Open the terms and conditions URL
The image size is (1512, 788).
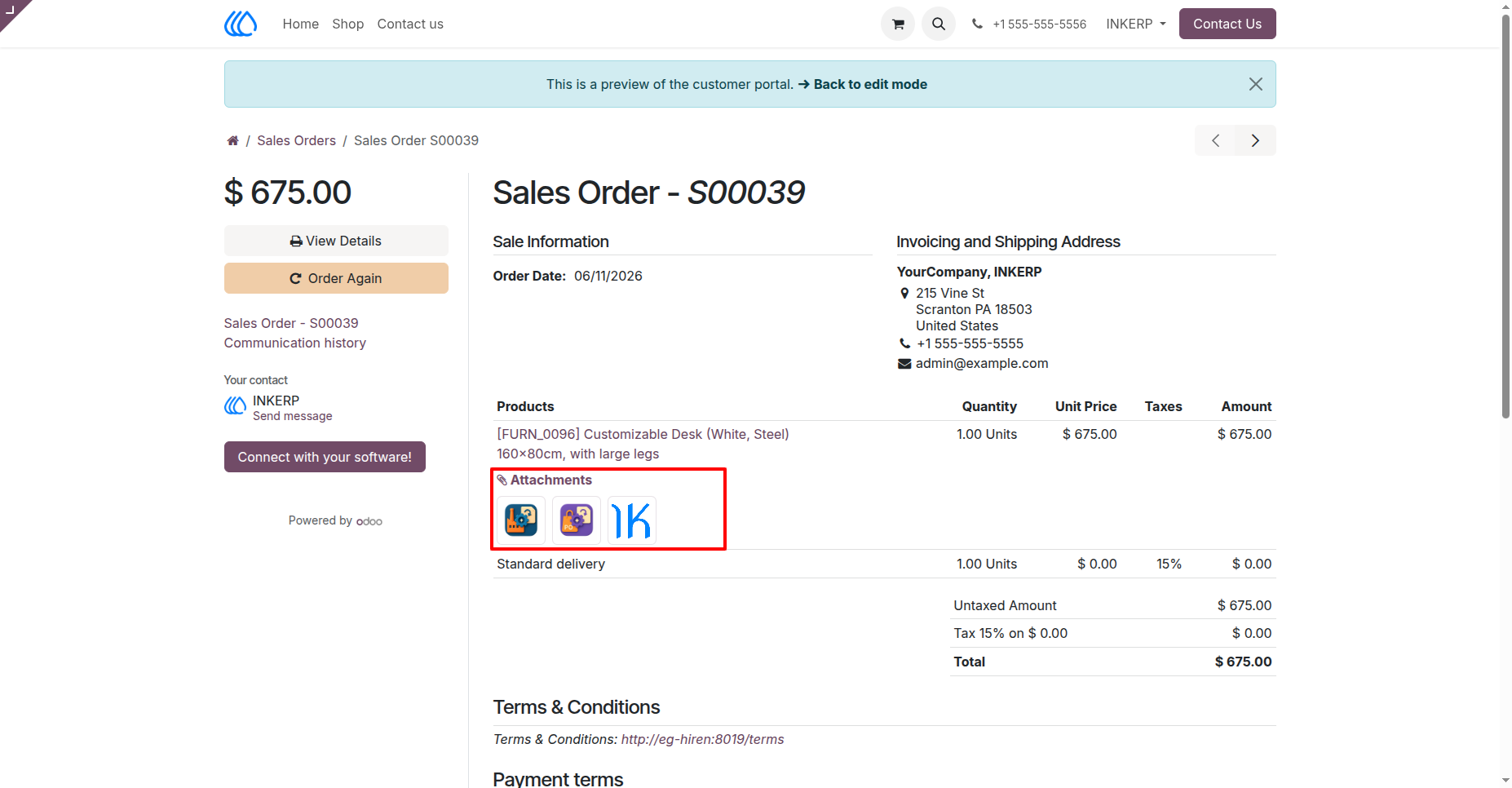pyautogui.click(x=703, y=739)
